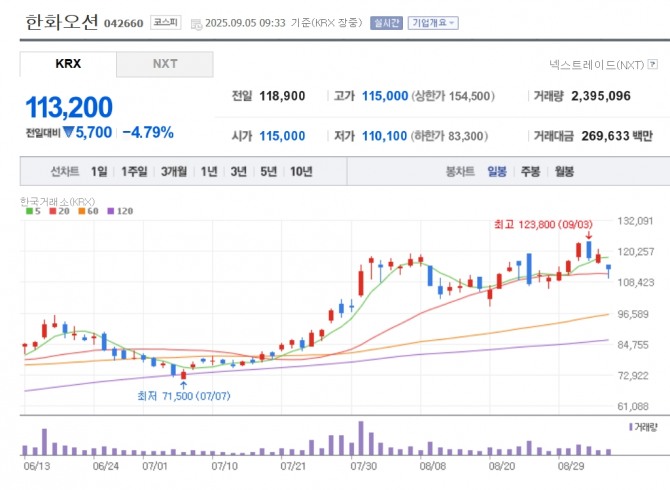The image size is (670, 490).
Task: Select the KRX tab
Action: point(67,64)
